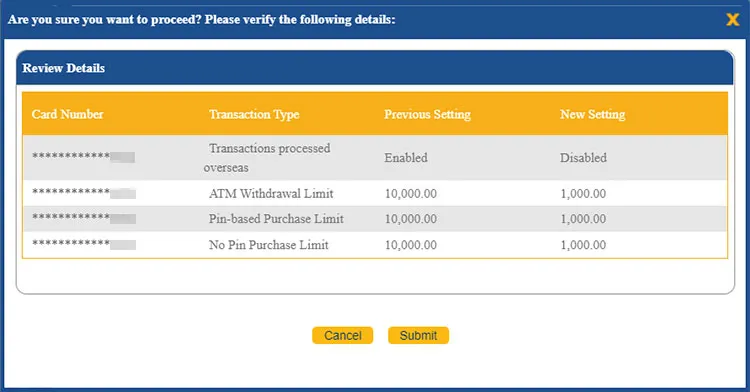Click the ATM Withdrawal Limit row label
The width and height of the screenshot is (750, 392).
point(271,194)
